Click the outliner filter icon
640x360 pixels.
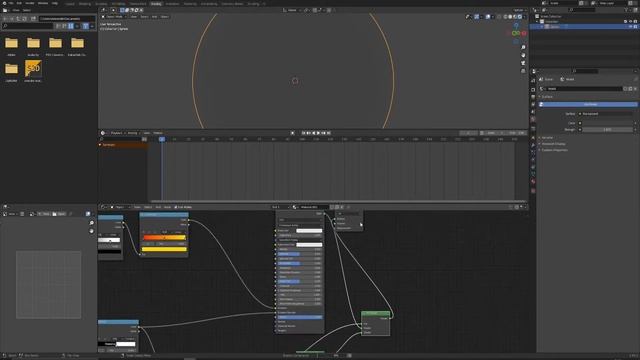pos(627,10)
